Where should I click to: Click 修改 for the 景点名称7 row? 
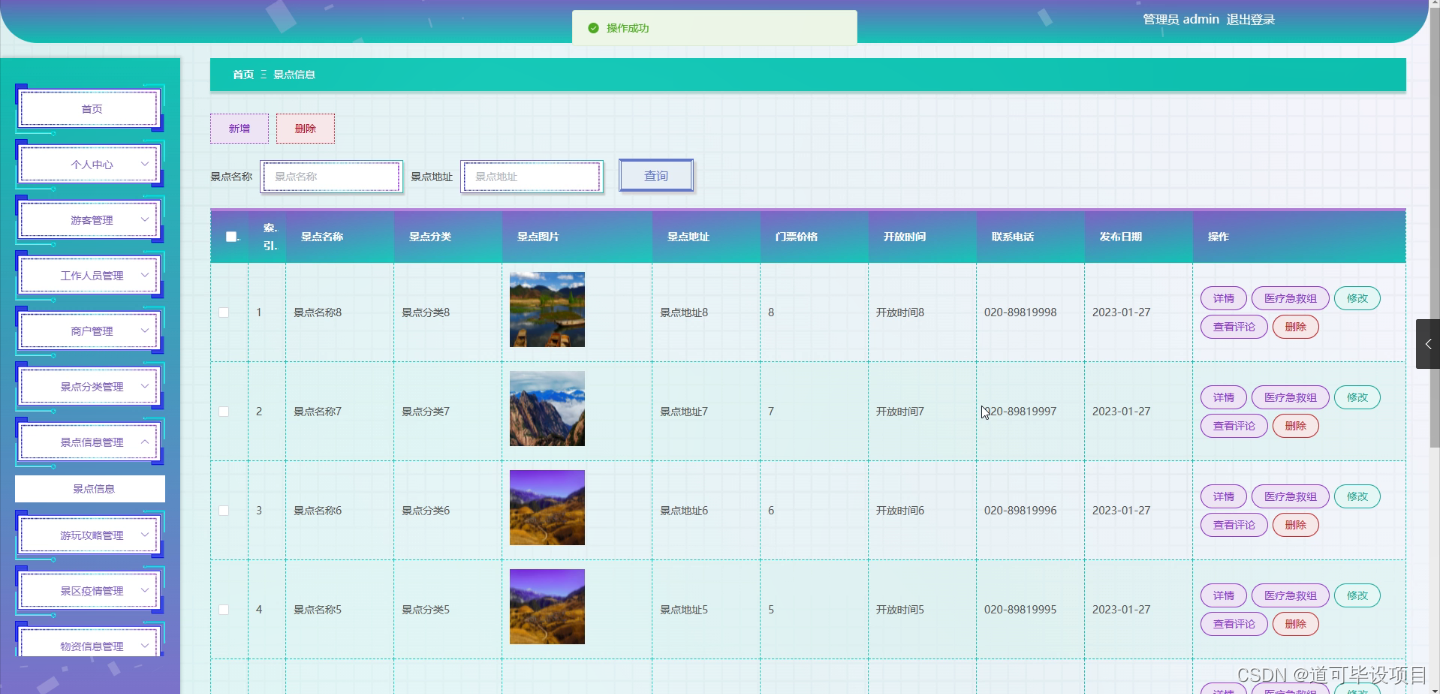coord(1357,397)
